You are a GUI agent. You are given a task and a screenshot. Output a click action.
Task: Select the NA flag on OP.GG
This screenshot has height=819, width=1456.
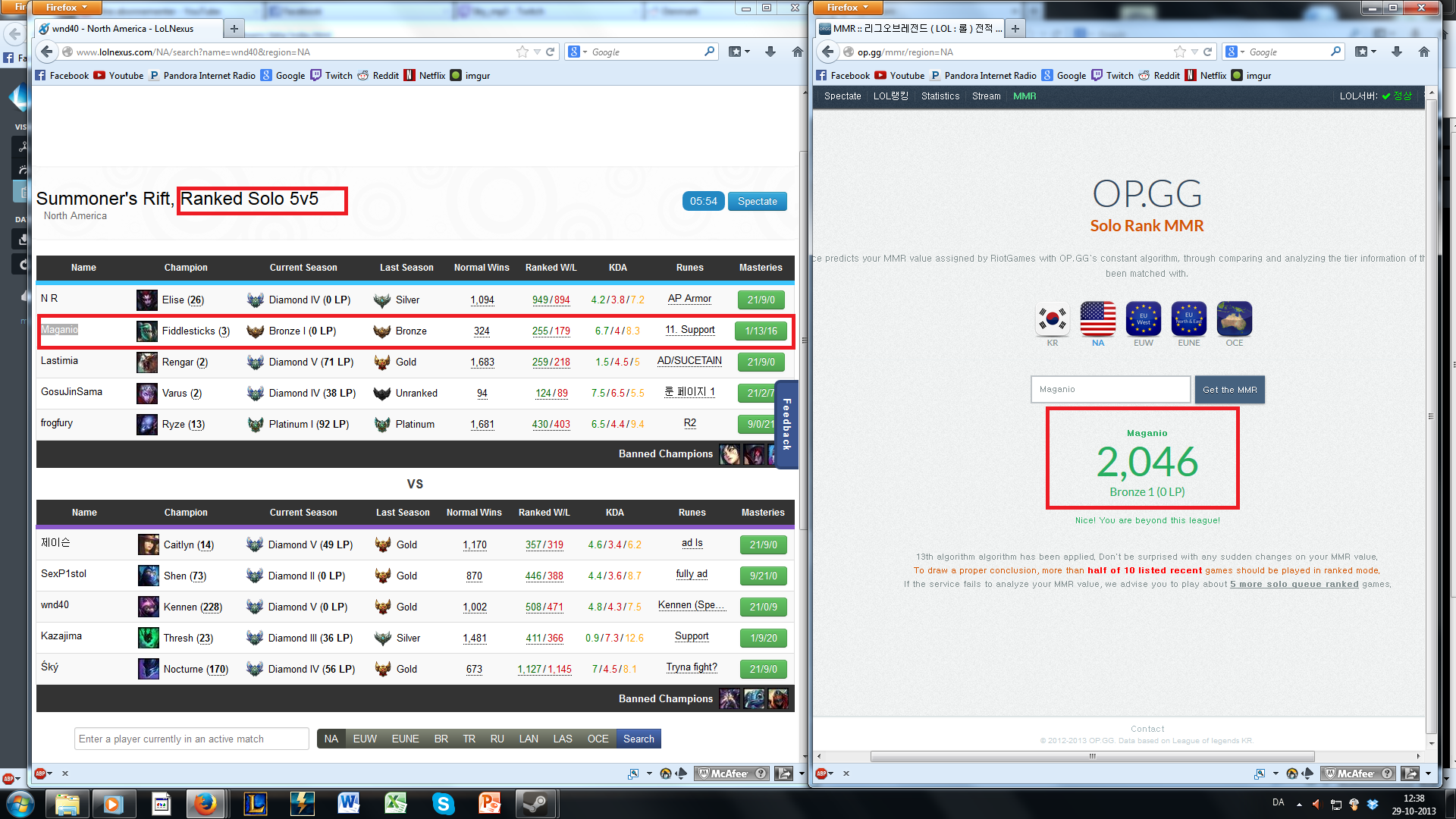click(x=1098, y=319)
